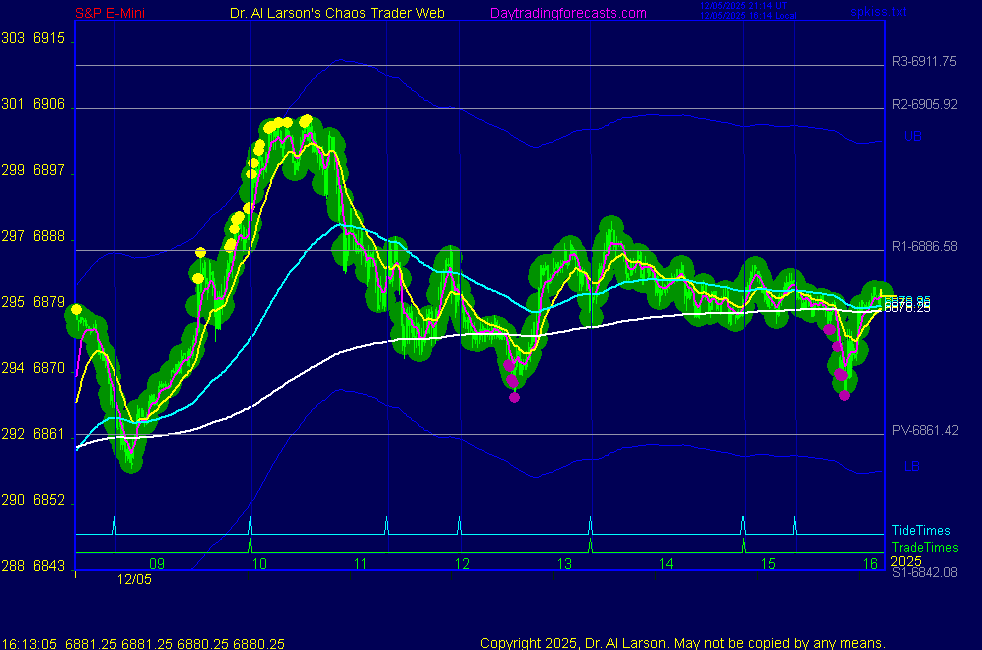Click the 6906 price axis label

(49, 104)
